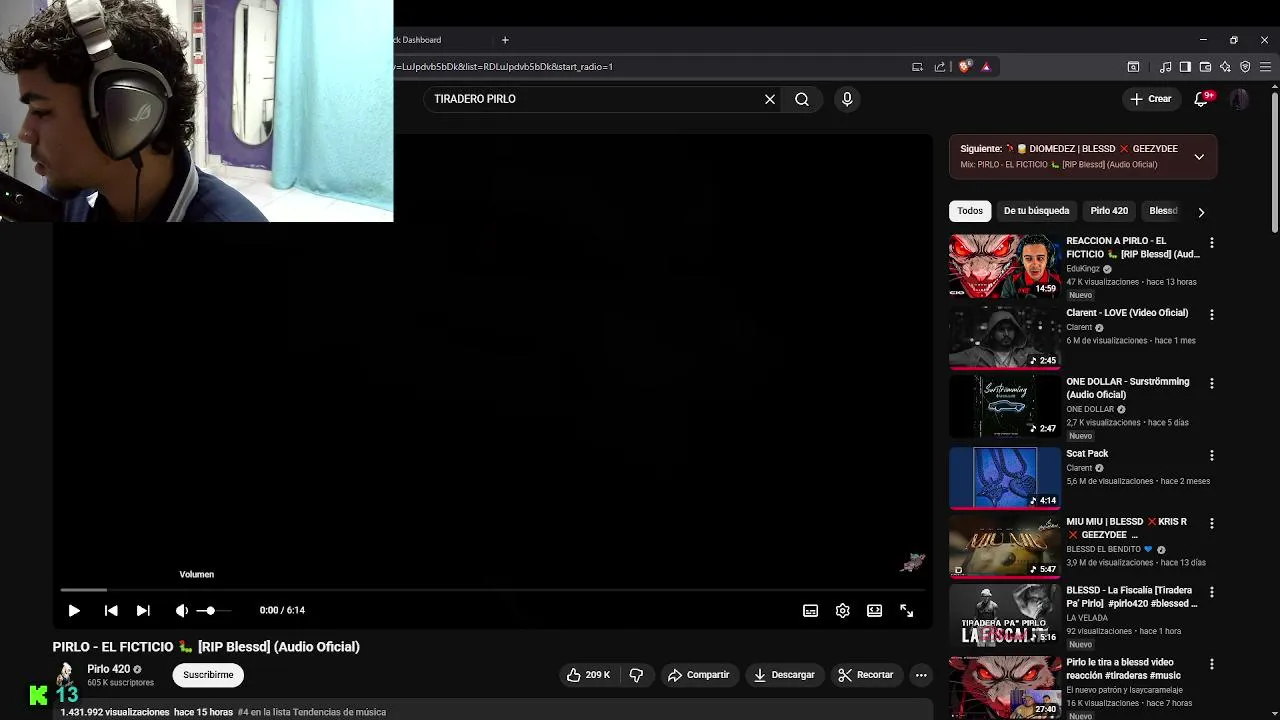Select the Pirlo 420 filter chip
Viewport: 1280px width, 720px height.
coord(1109,211)
